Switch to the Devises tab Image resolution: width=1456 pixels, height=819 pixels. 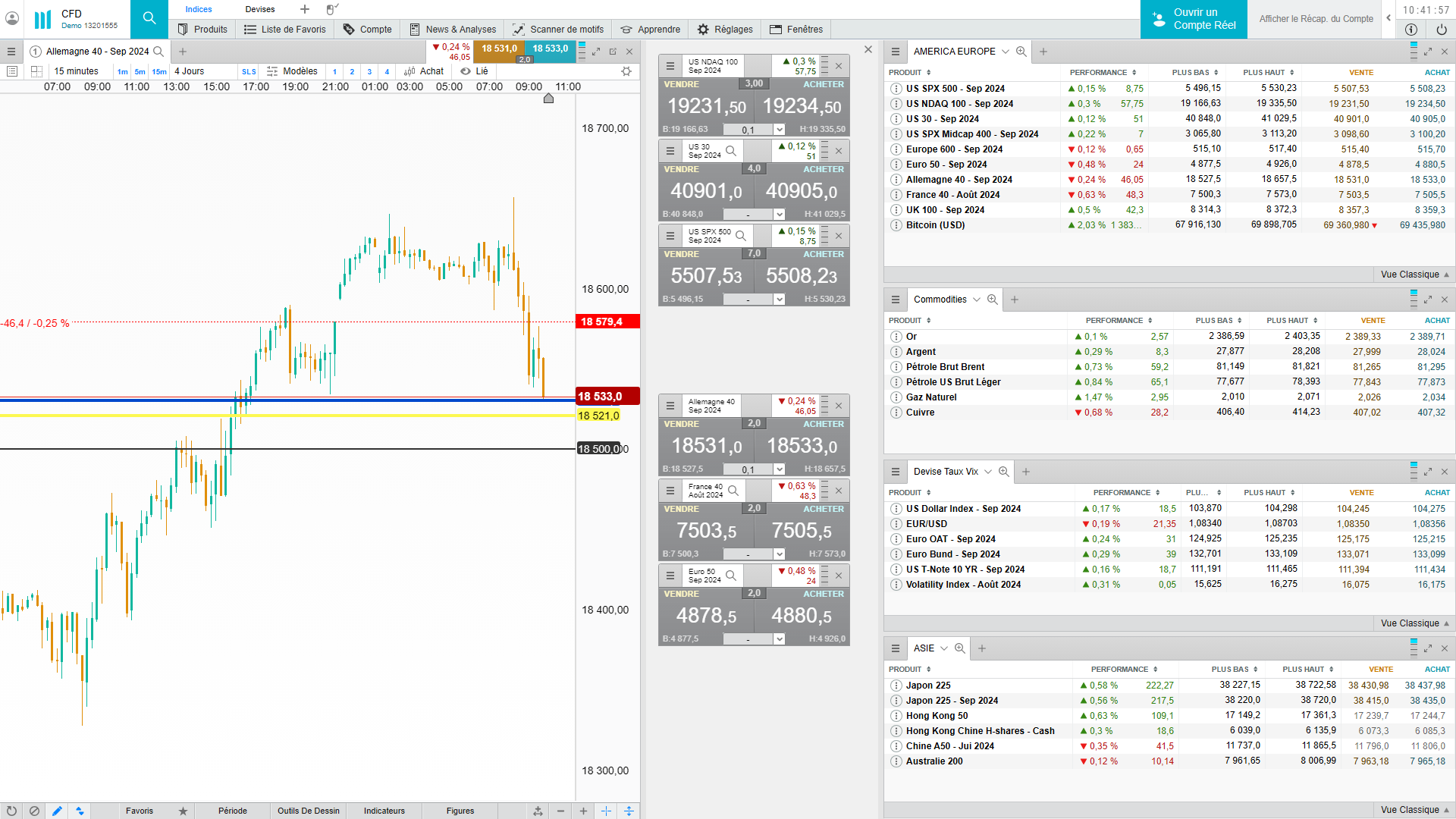coord(260,9)
